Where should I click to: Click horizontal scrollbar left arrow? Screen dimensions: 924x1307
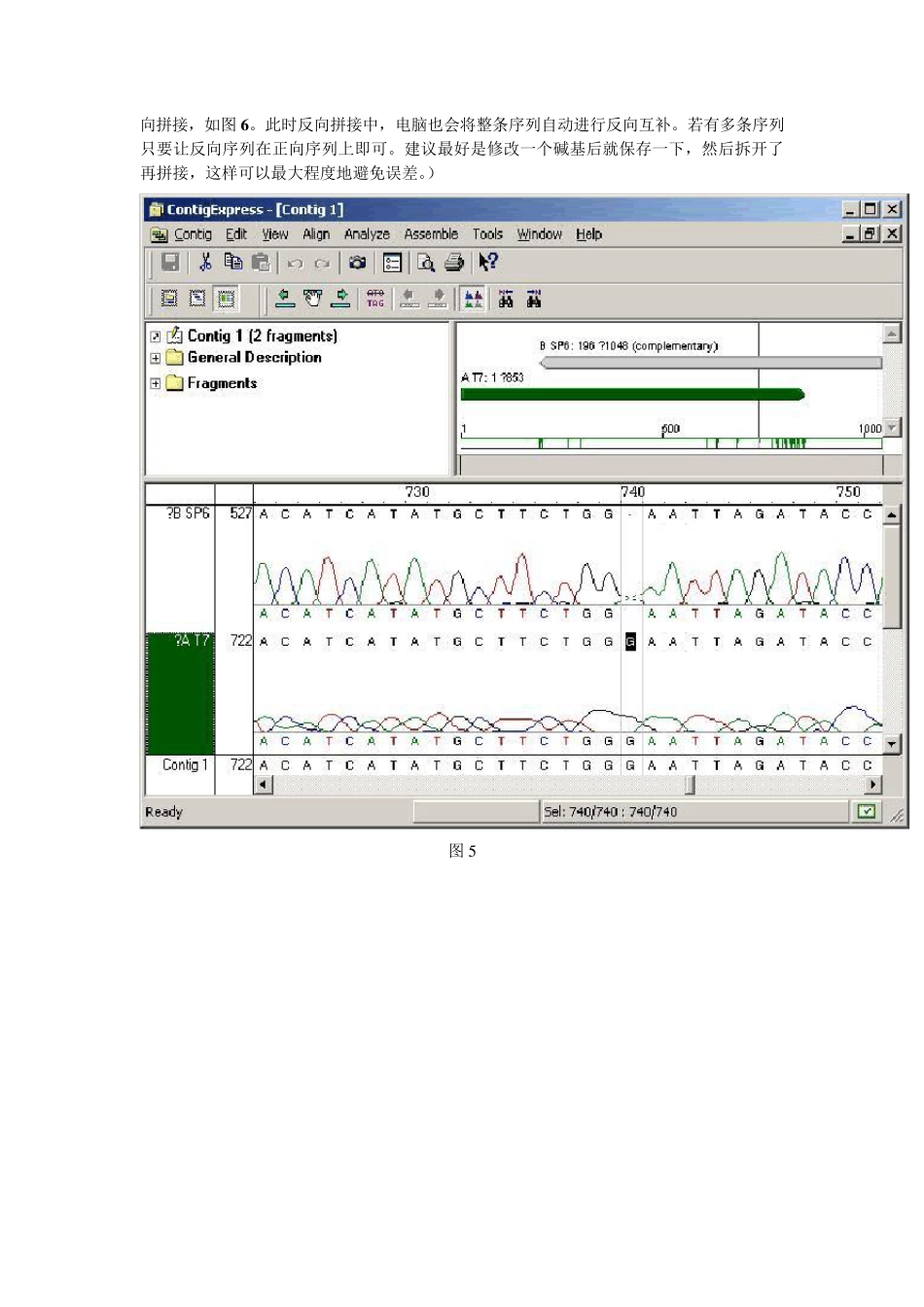pos(264,784)
